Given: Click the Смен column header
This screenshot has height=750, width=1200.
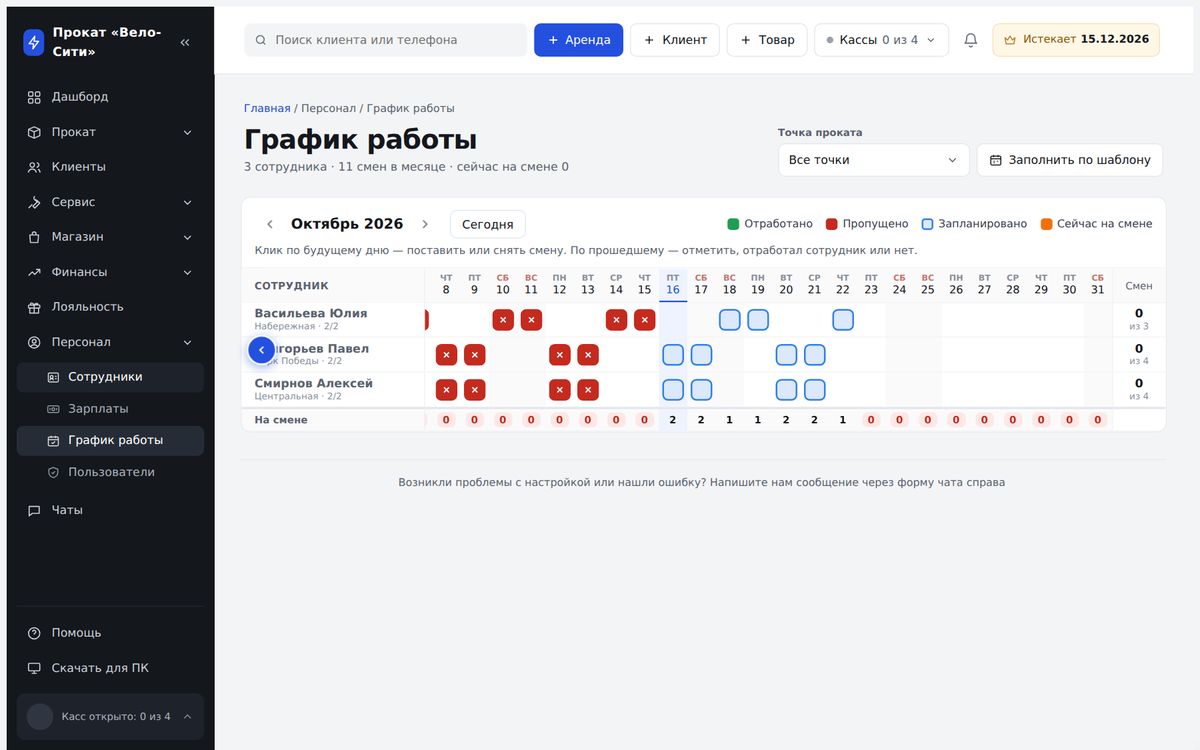Looking at the screenshot, I should tap(1139, 286).
